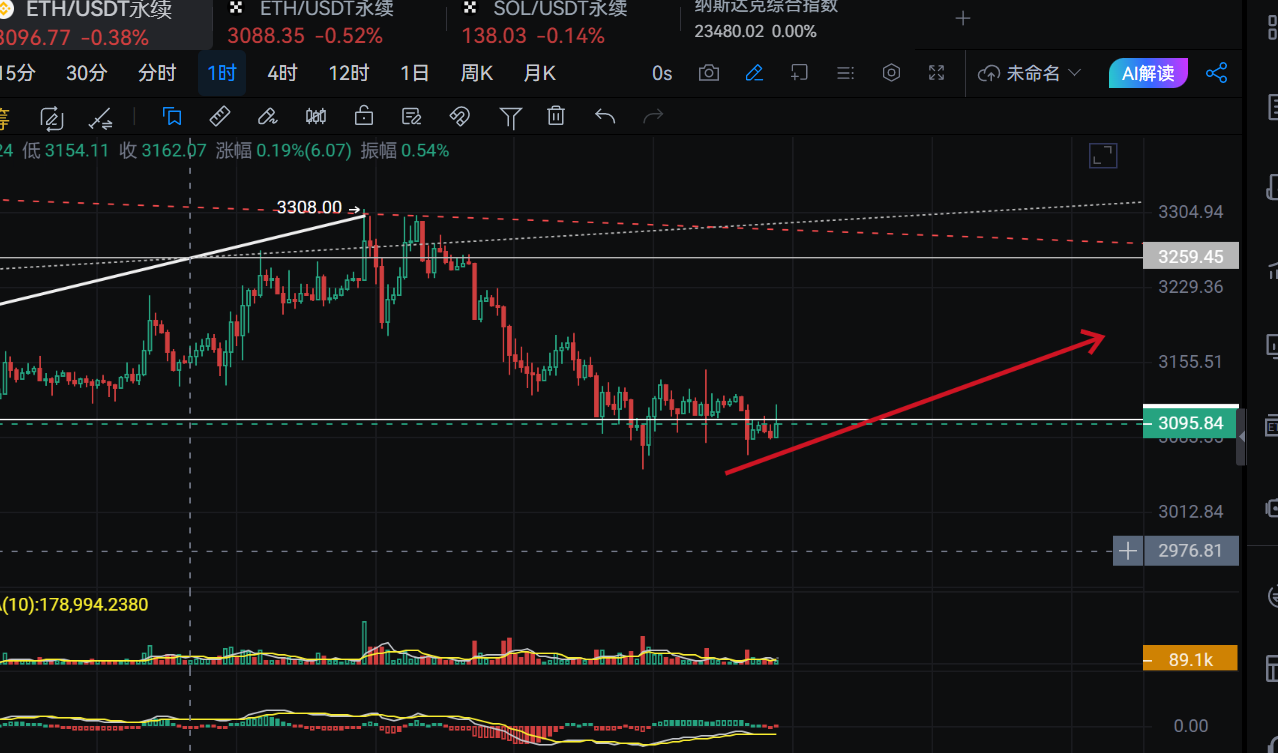1278x753 pixels.
Task: Select the ruler measurement tool
Action: coord(220,116)
